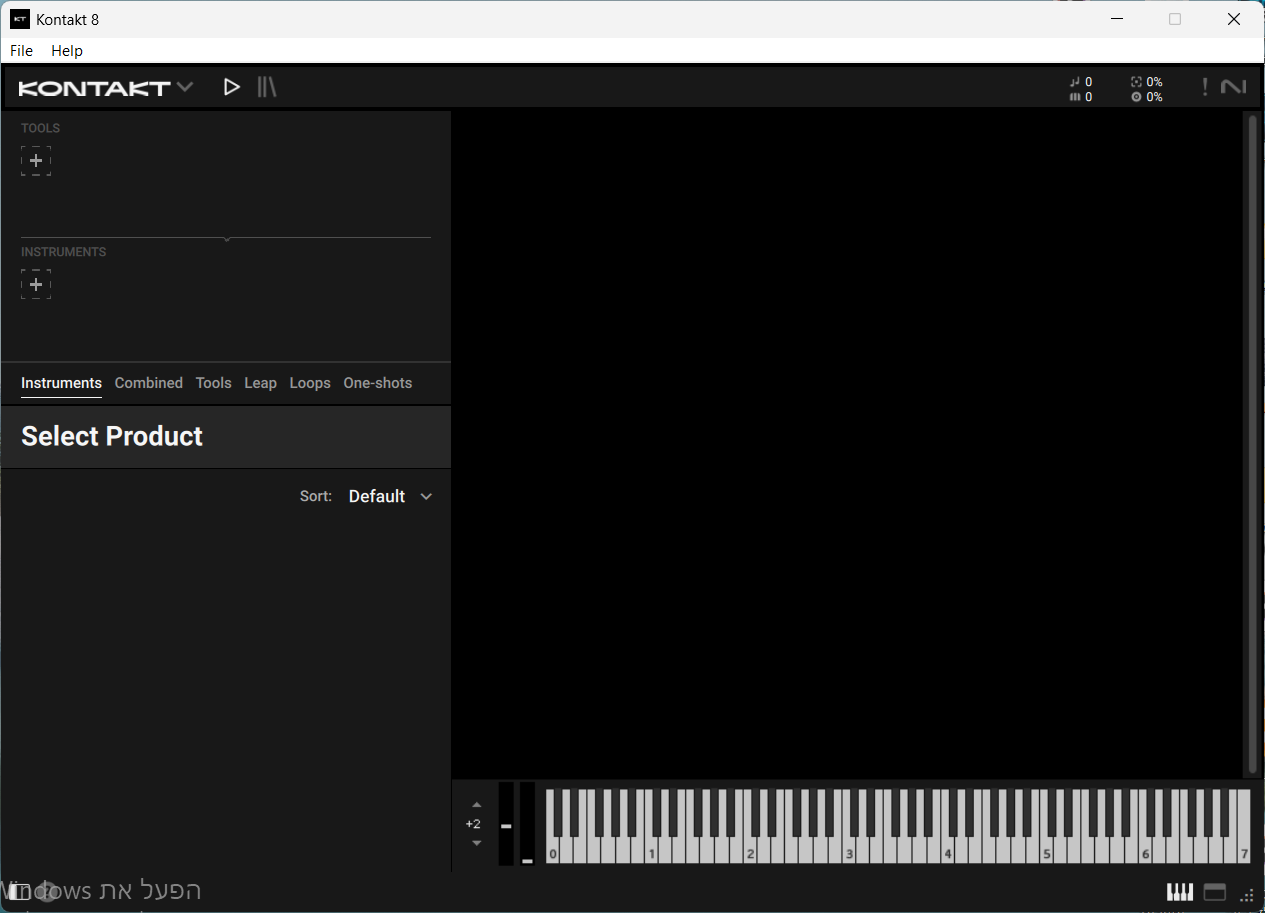Collapse the Tools section divider arrow
The width and height of the screenshot is (1265, 913).
click(227, 239)
